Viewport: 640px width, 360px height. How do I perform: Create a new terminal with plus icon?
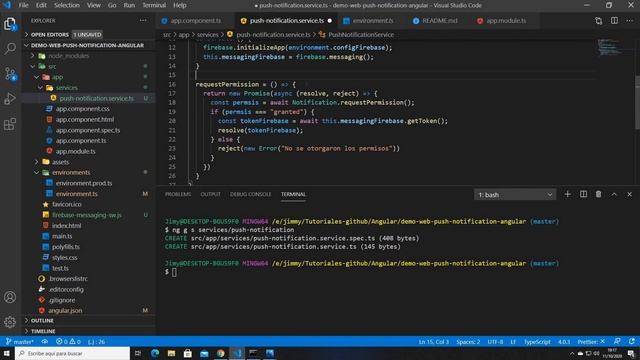[567, 195]
